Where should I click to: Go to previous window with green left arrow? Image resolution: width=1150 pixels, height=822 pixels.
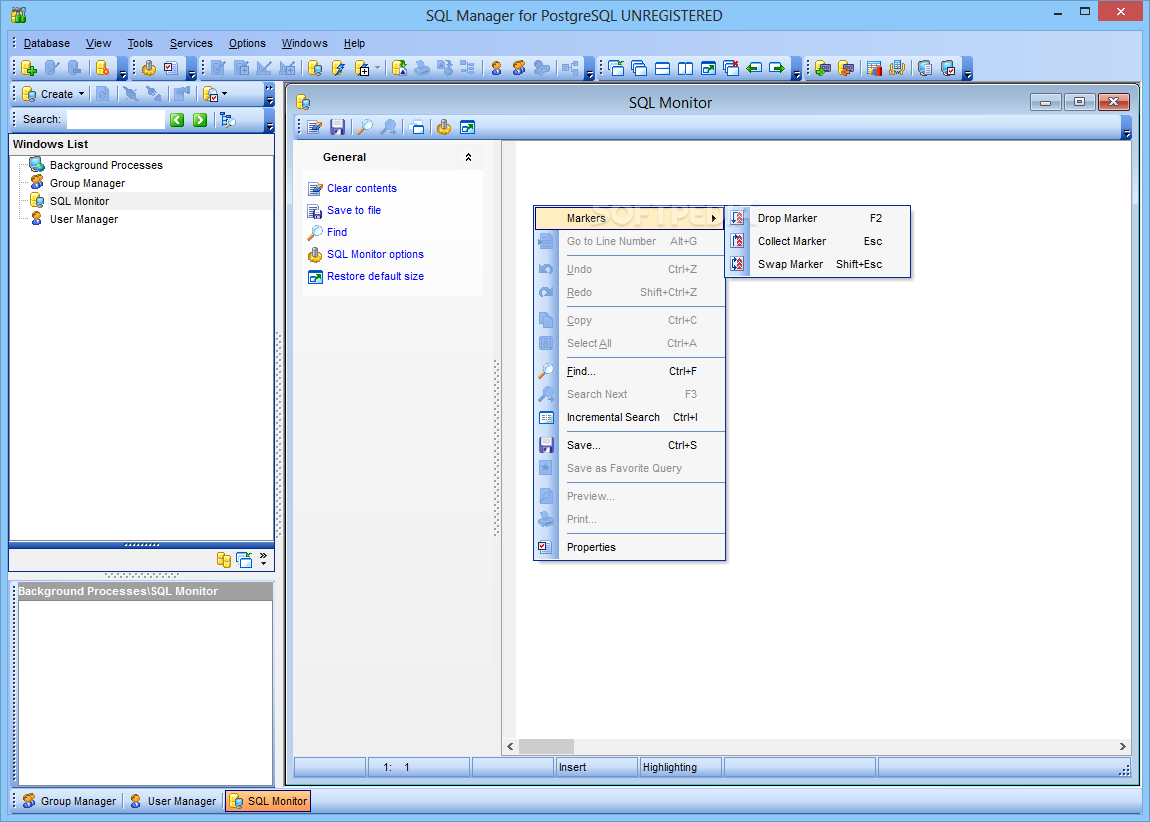click(x=754, y=68)
